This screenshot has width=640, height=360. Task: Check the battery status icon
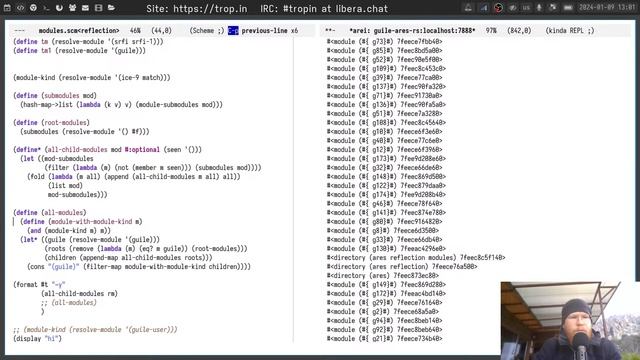(x=568, y=8)
